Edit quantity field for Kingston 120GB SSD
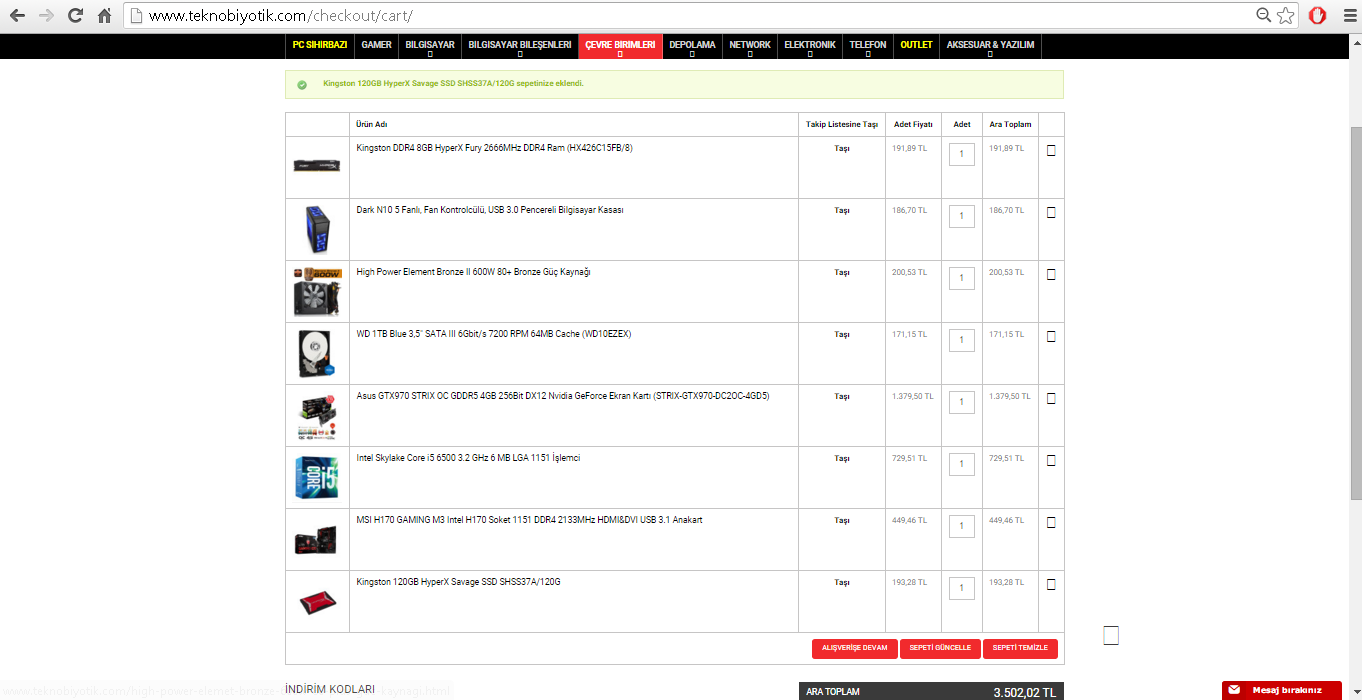 [962, 588]
